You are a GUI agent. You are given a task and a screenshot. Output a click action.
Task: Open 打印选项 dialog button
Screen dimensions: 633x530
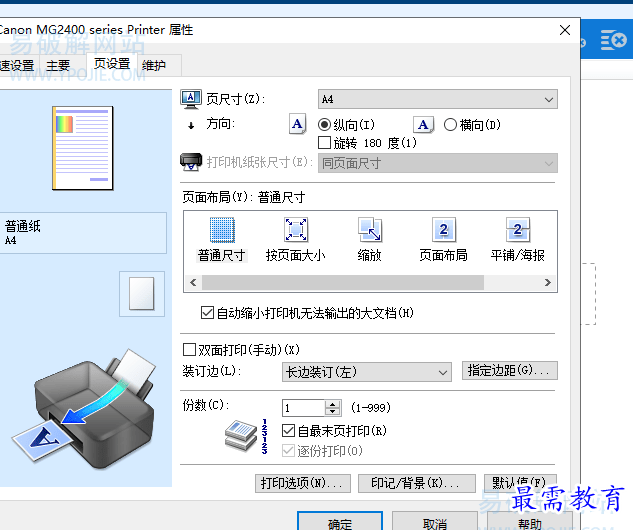click(303, 483)
